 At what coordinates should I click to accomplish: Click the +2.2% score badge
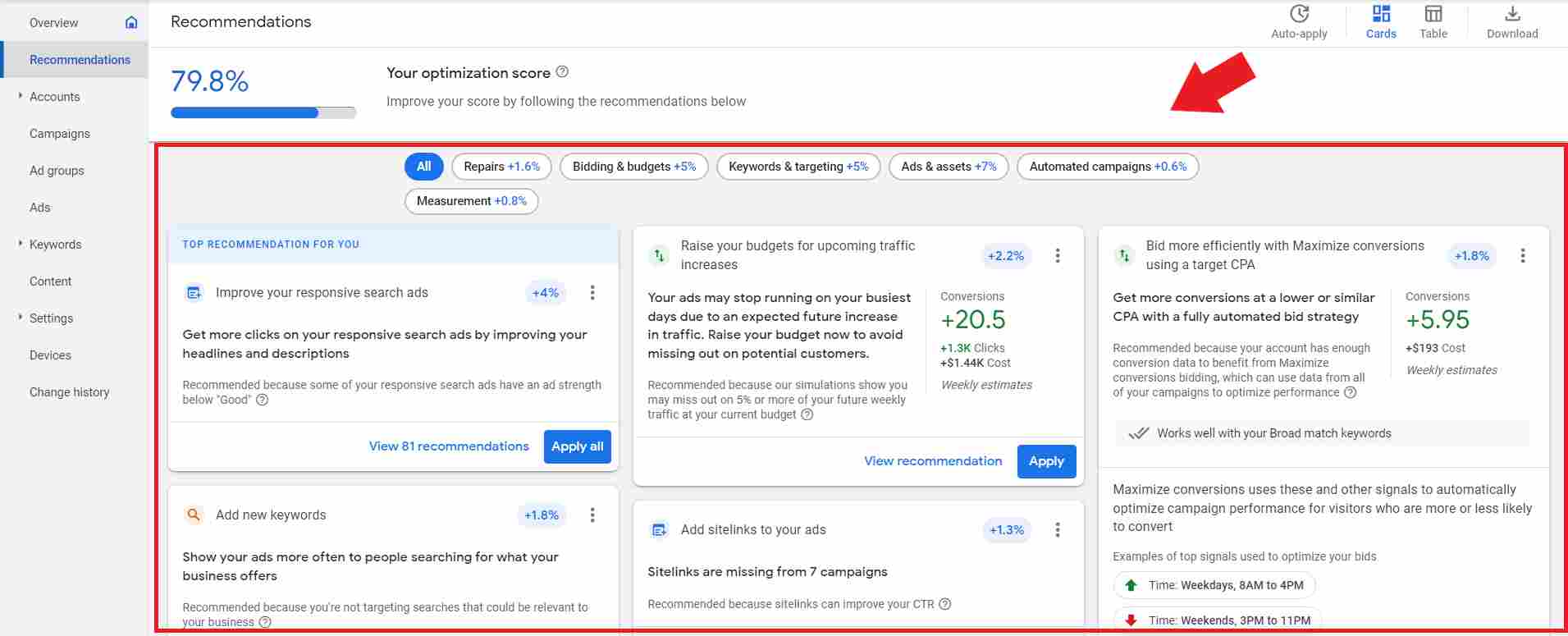coord(1006,256)
